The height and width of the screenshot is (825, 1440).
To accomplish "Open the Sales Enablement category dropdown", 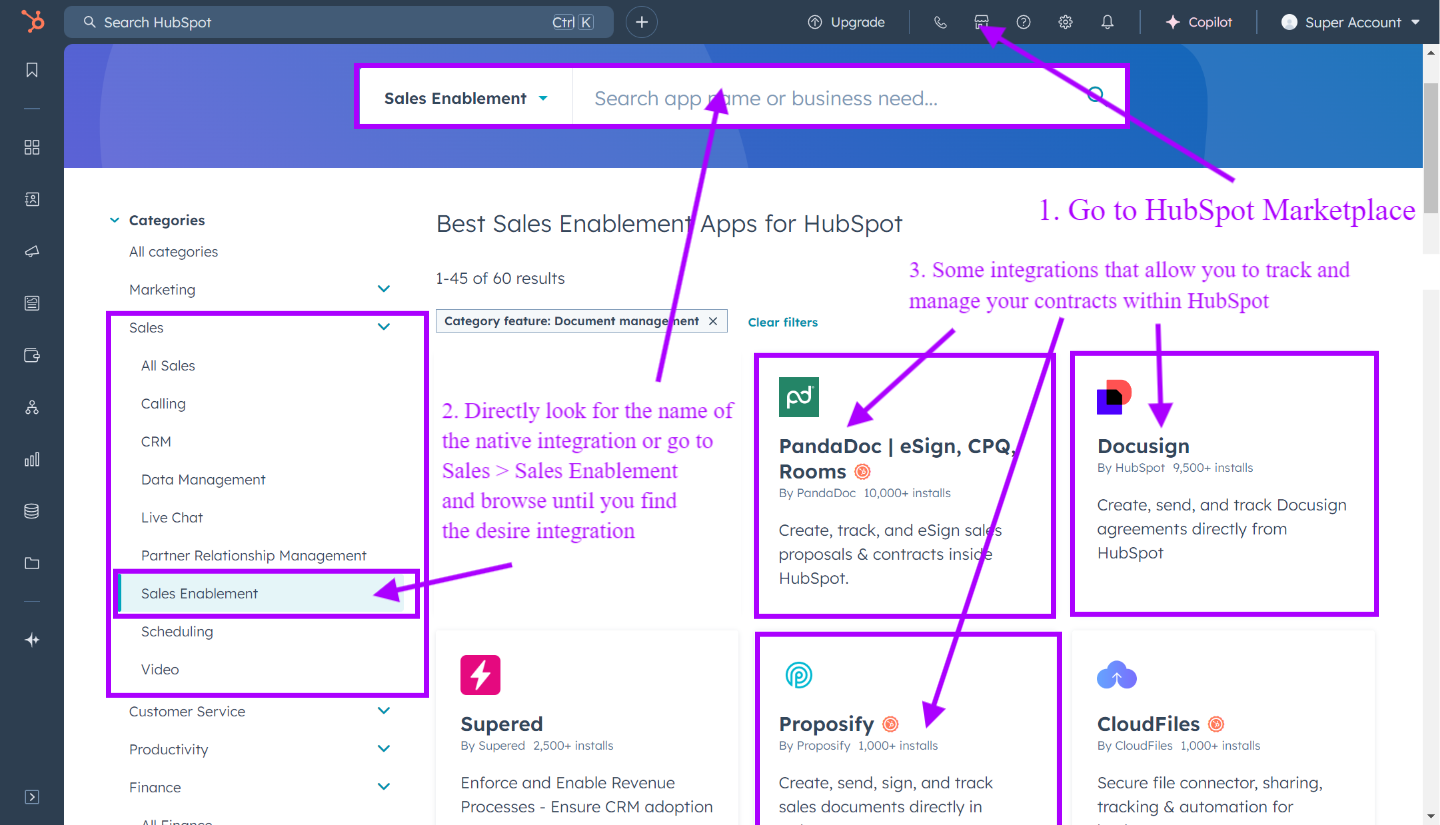I will (463, 97).
